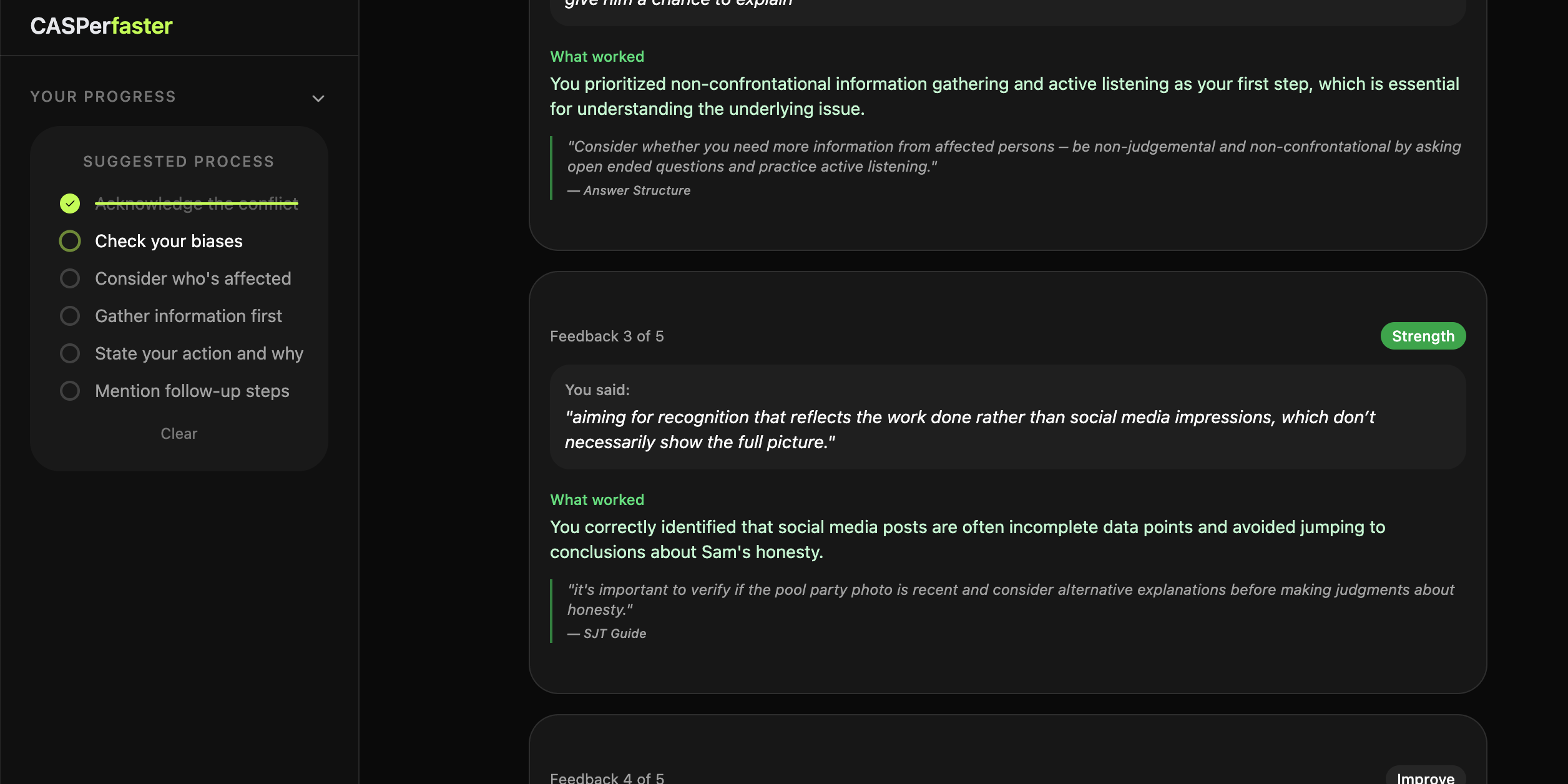
Task: Check off Mention follow-up steps
Action: point(70,391)
